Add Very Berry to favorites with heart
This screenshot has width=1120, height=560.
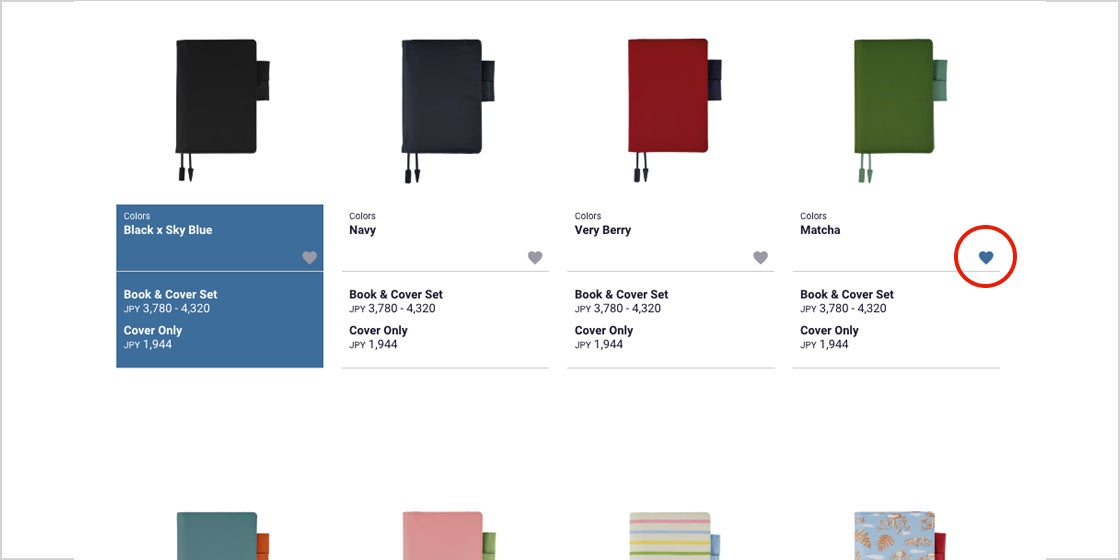(761, 258)
